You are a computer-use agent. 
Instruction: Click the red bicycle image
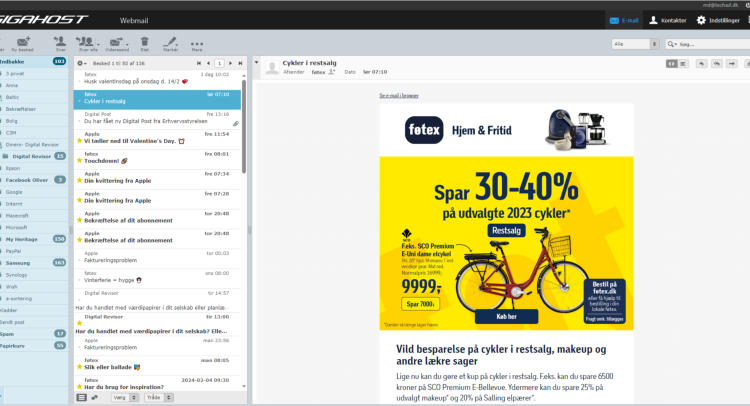(x=521, y=270)
